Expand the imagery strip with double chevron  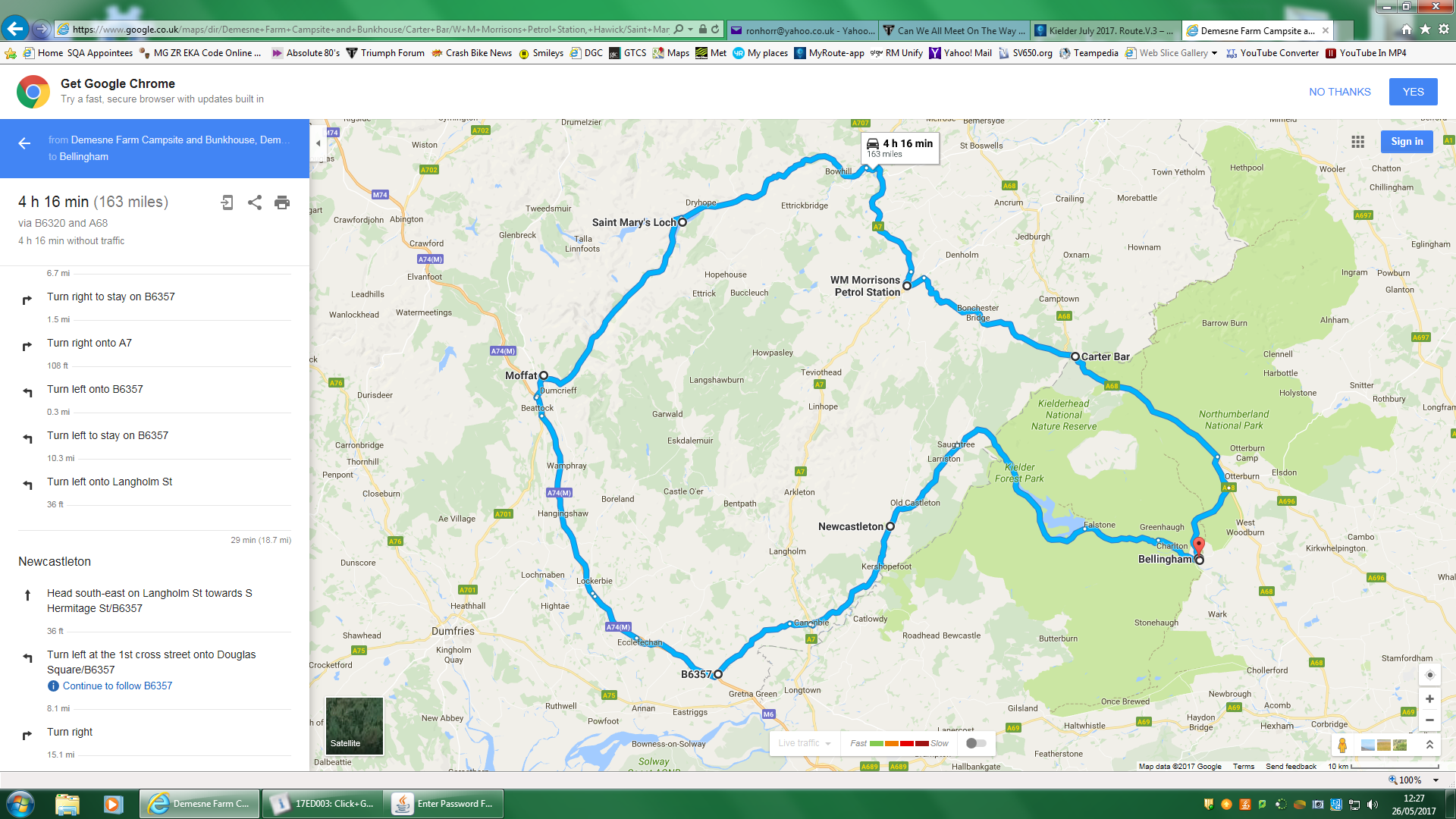(x=1429, y=745)
